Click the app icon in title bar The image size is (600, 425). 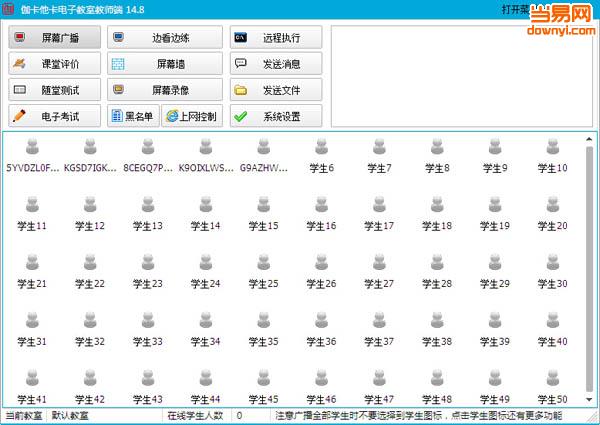tap(8, 9)
